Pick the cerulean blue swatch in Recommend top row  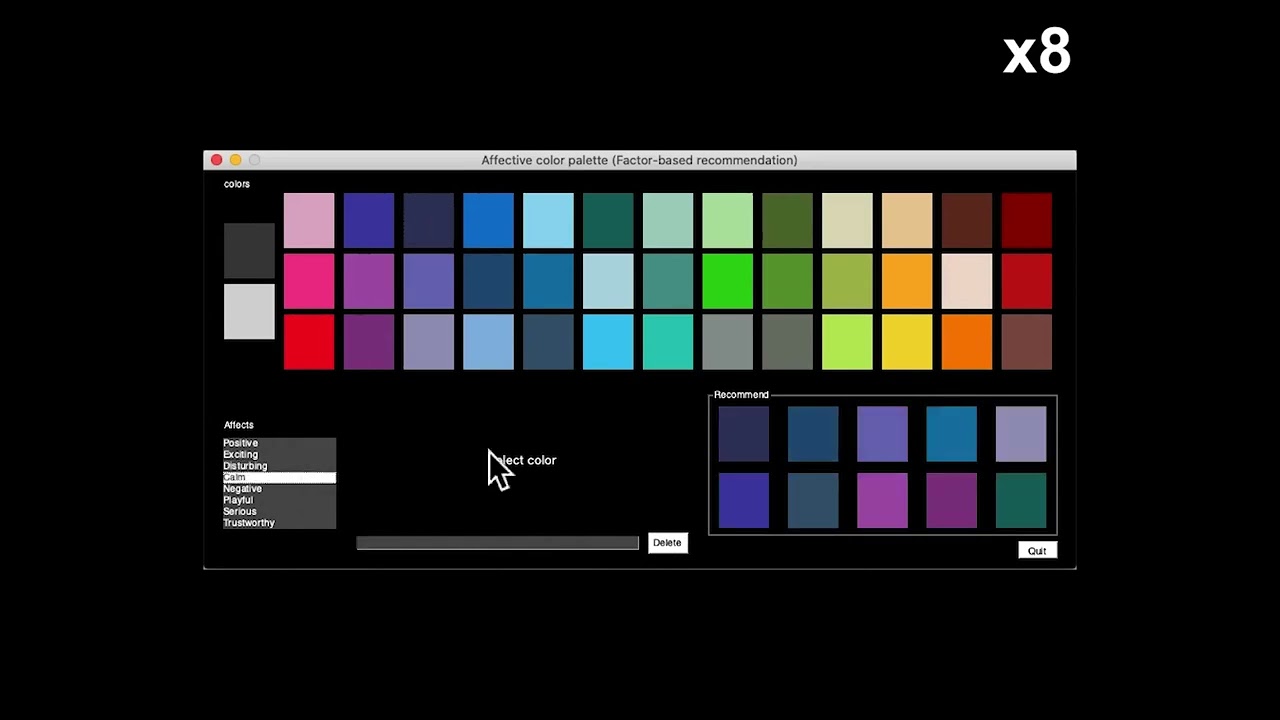952,434
